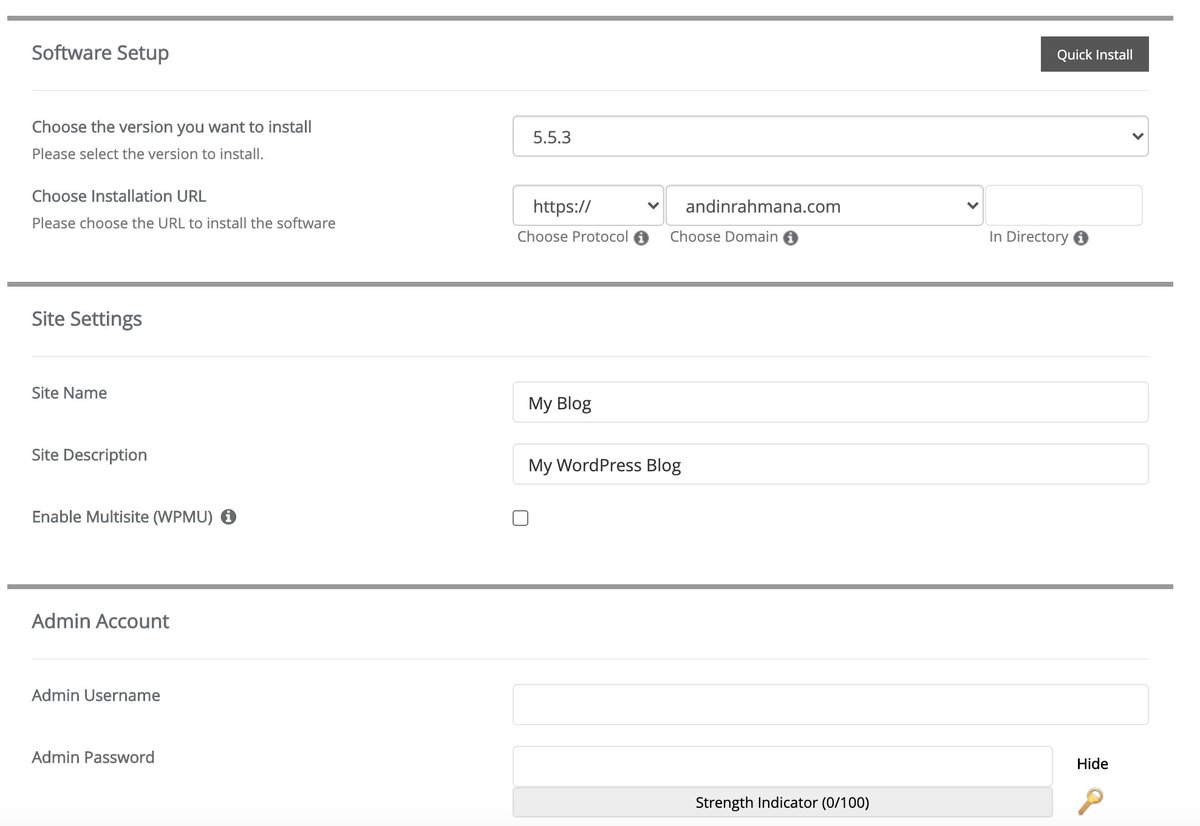The height and width of the screenshot is (826, 1200).
Task: Enable the Multisite WPMU checkbox
Action: (520, 517)
